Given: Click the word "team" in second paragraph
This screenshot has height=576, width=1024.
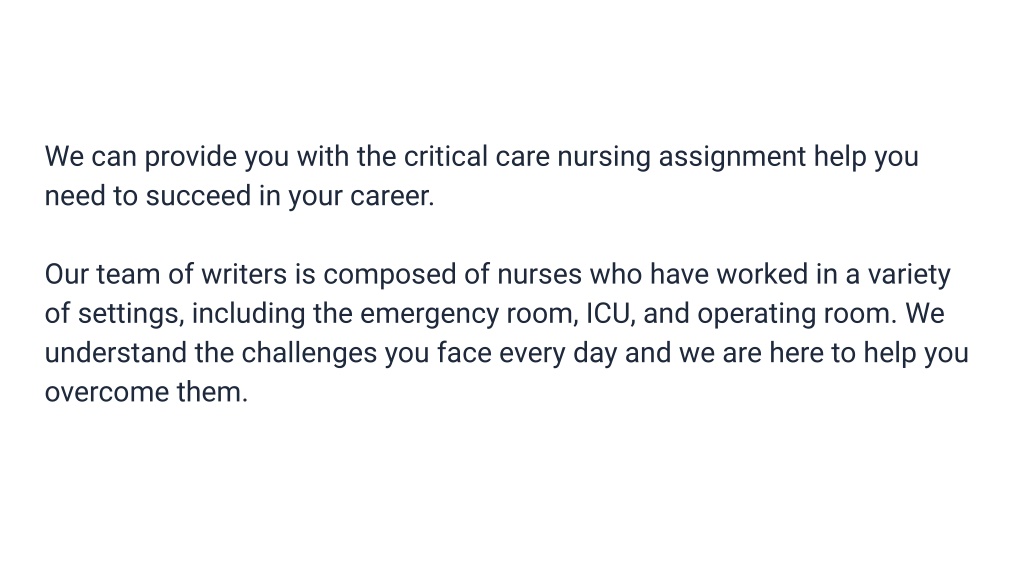Looking at the screenshot, I should tap(128, 274).
